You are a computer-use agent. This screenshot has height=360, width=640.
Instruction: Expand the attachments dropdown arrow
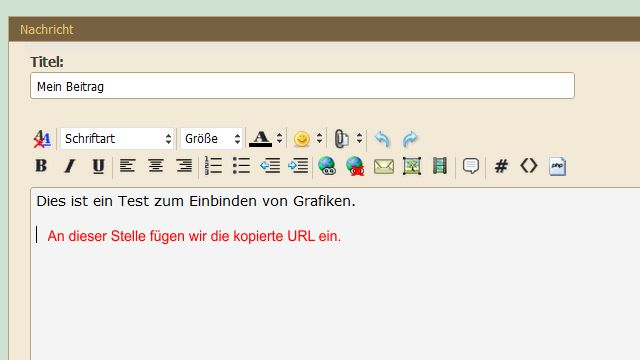(x=360, y=138)
